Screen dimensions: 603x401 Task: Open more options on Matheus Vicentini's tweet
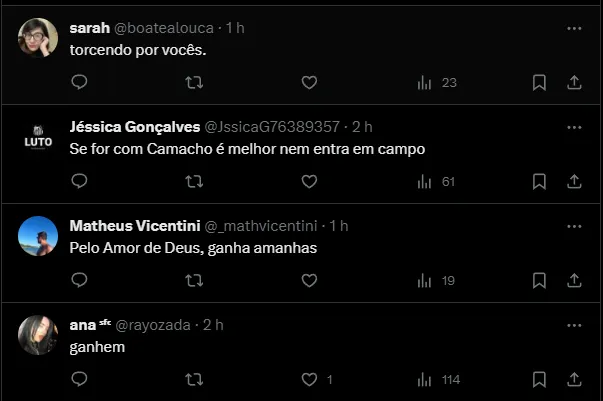(574, 227)
